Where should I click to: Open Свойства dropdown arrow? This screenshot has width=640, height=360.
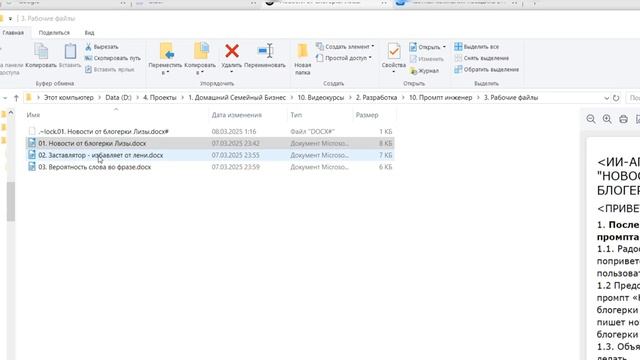(x=393, y=72)
